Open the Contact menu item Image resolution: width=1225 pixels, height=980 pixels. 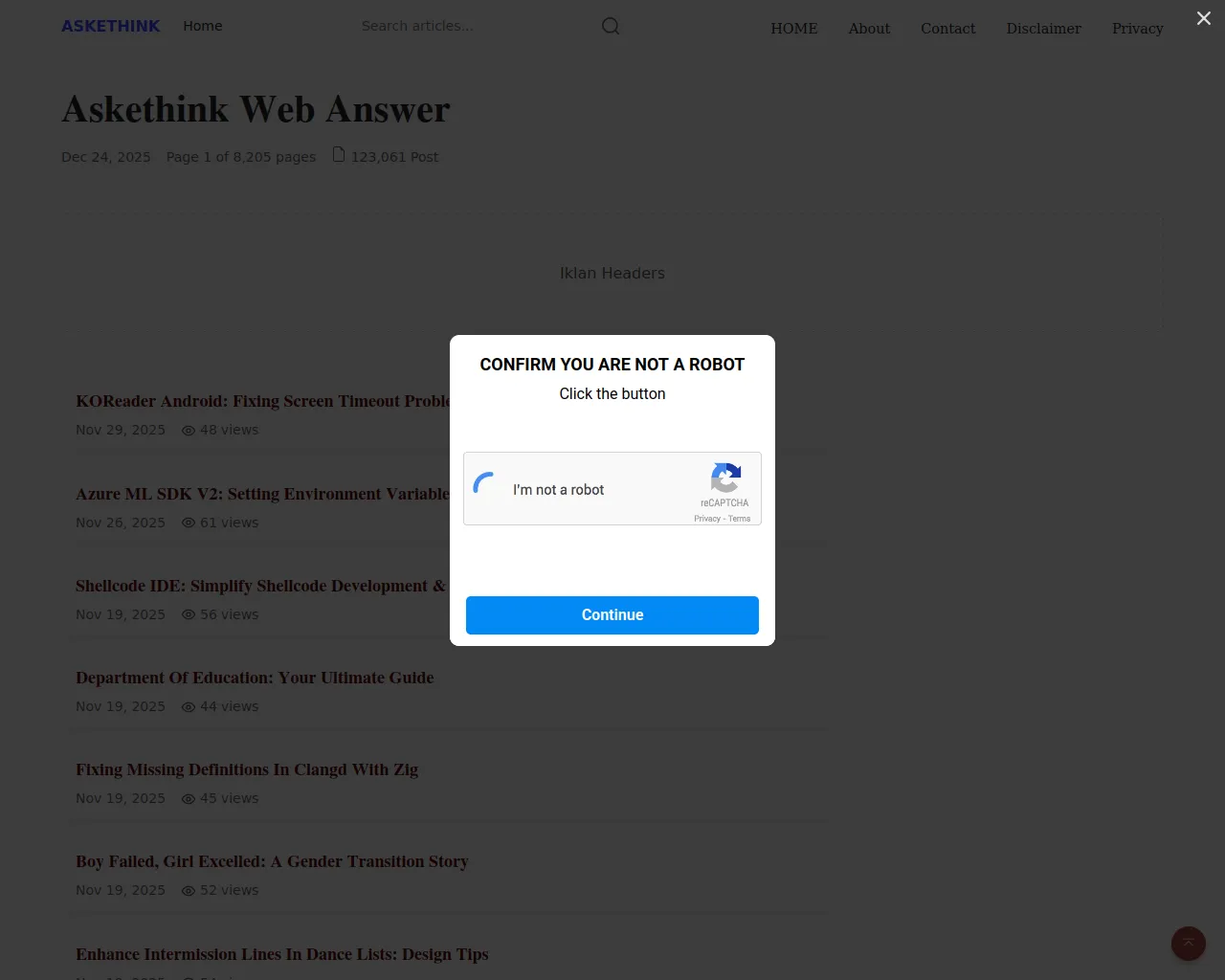948,29
